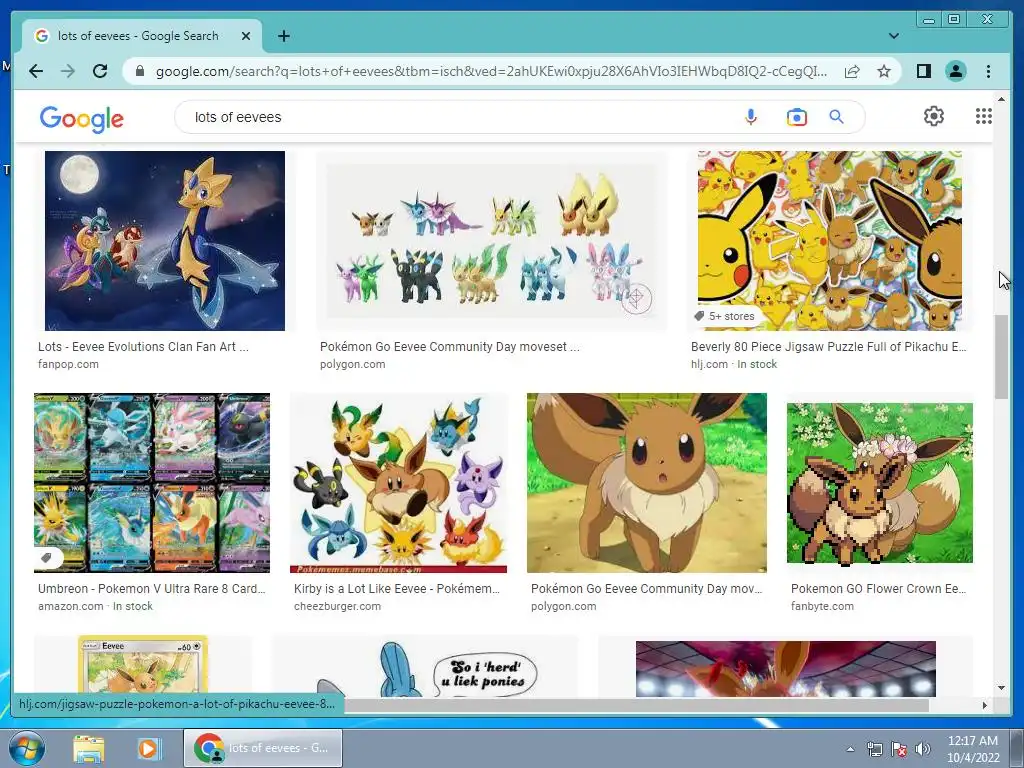Open the Windows Start menu

coord(26,748)
